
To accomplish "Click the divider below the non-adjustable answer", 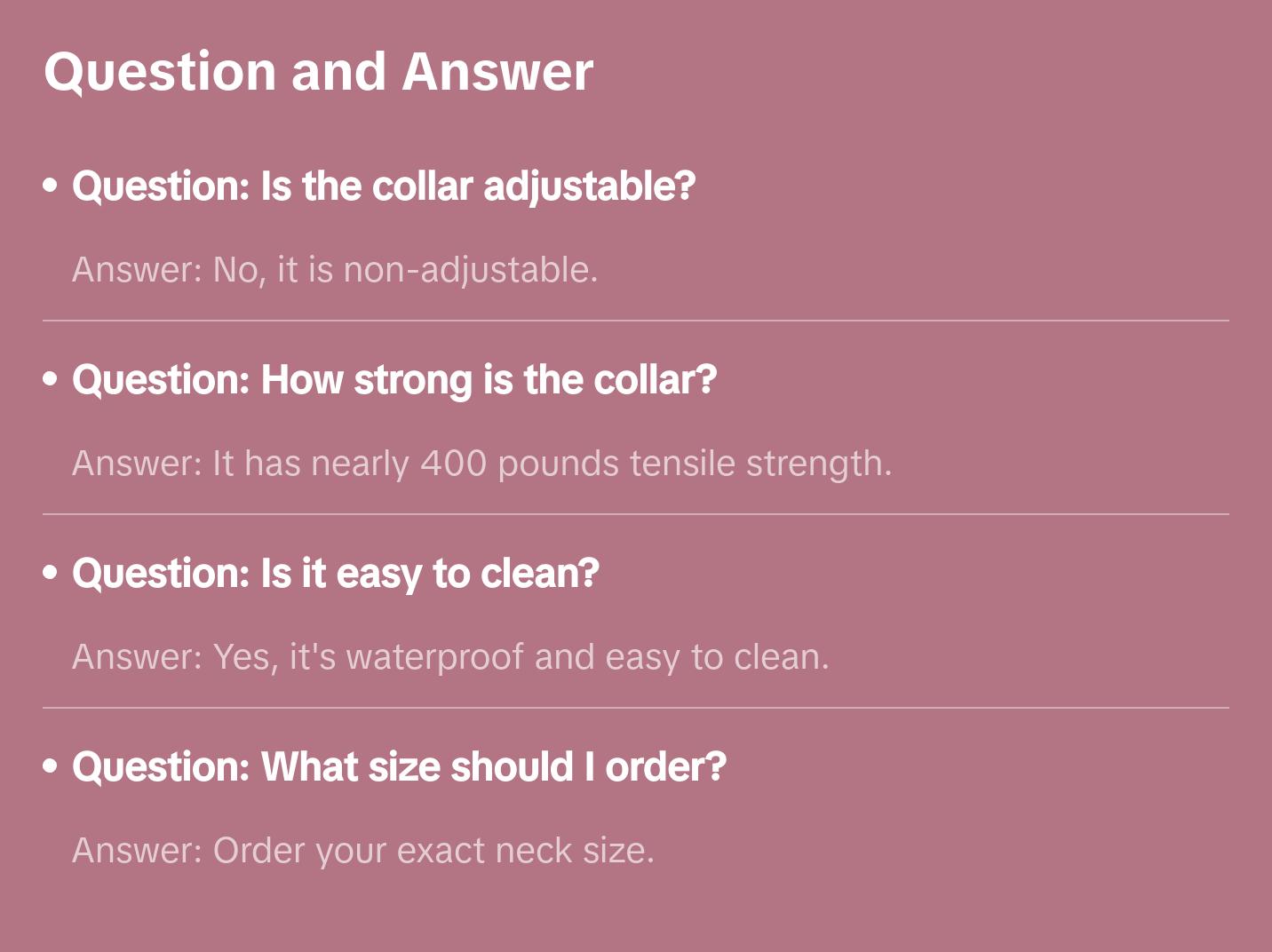I will (635, 321).
